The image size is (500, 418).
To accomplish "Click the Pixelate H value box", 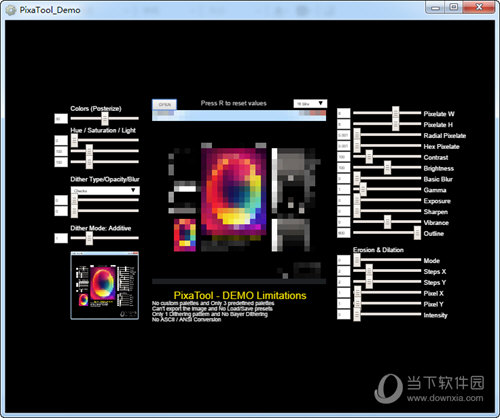I will point(344,124).
